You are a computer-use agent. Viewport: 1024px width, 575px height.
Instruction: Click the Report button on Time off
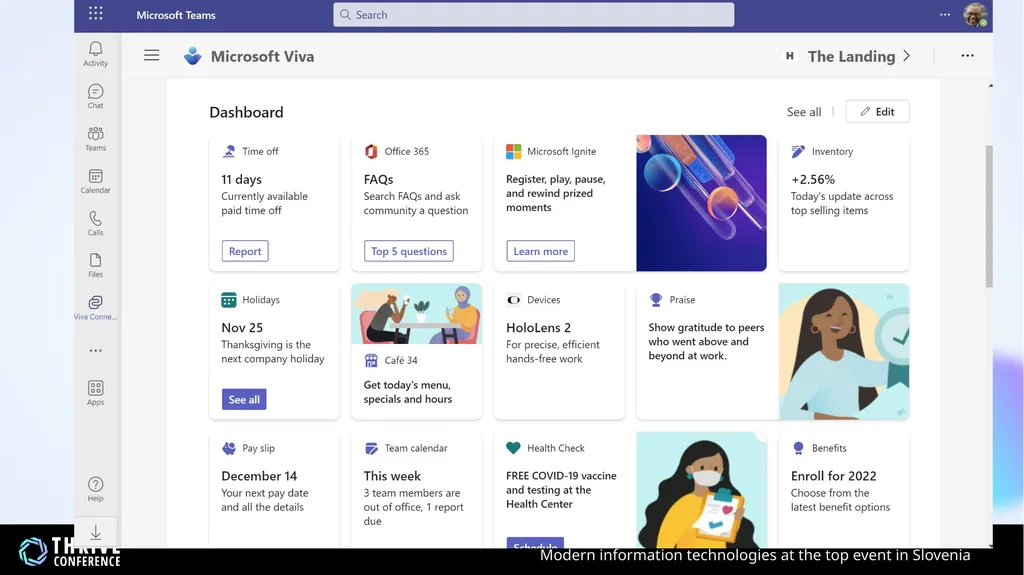click(x=245, y=251)
